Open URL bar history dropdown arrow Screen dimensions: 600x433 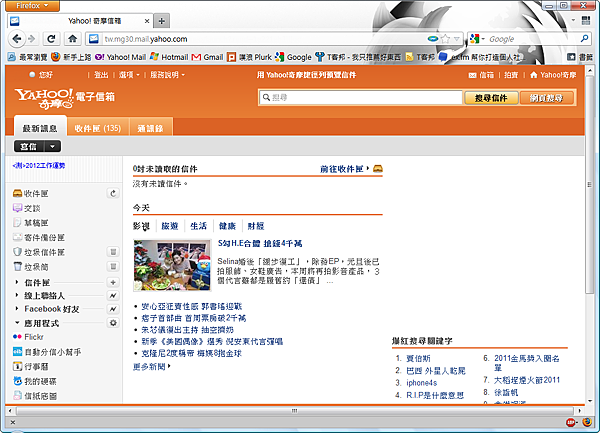[457, 39]
